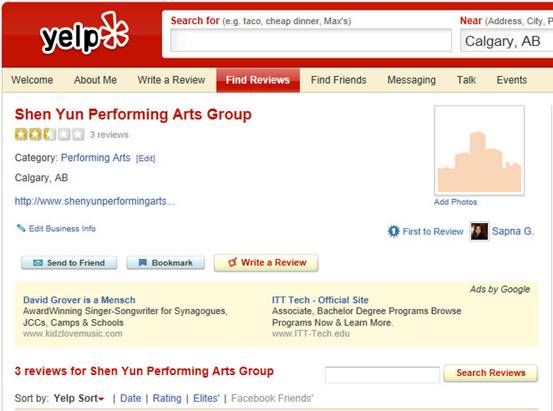This screenshot has width=553, height=411.
Task: Expand the Yelp Sort dropdown
Action: [x=79, y=398]
